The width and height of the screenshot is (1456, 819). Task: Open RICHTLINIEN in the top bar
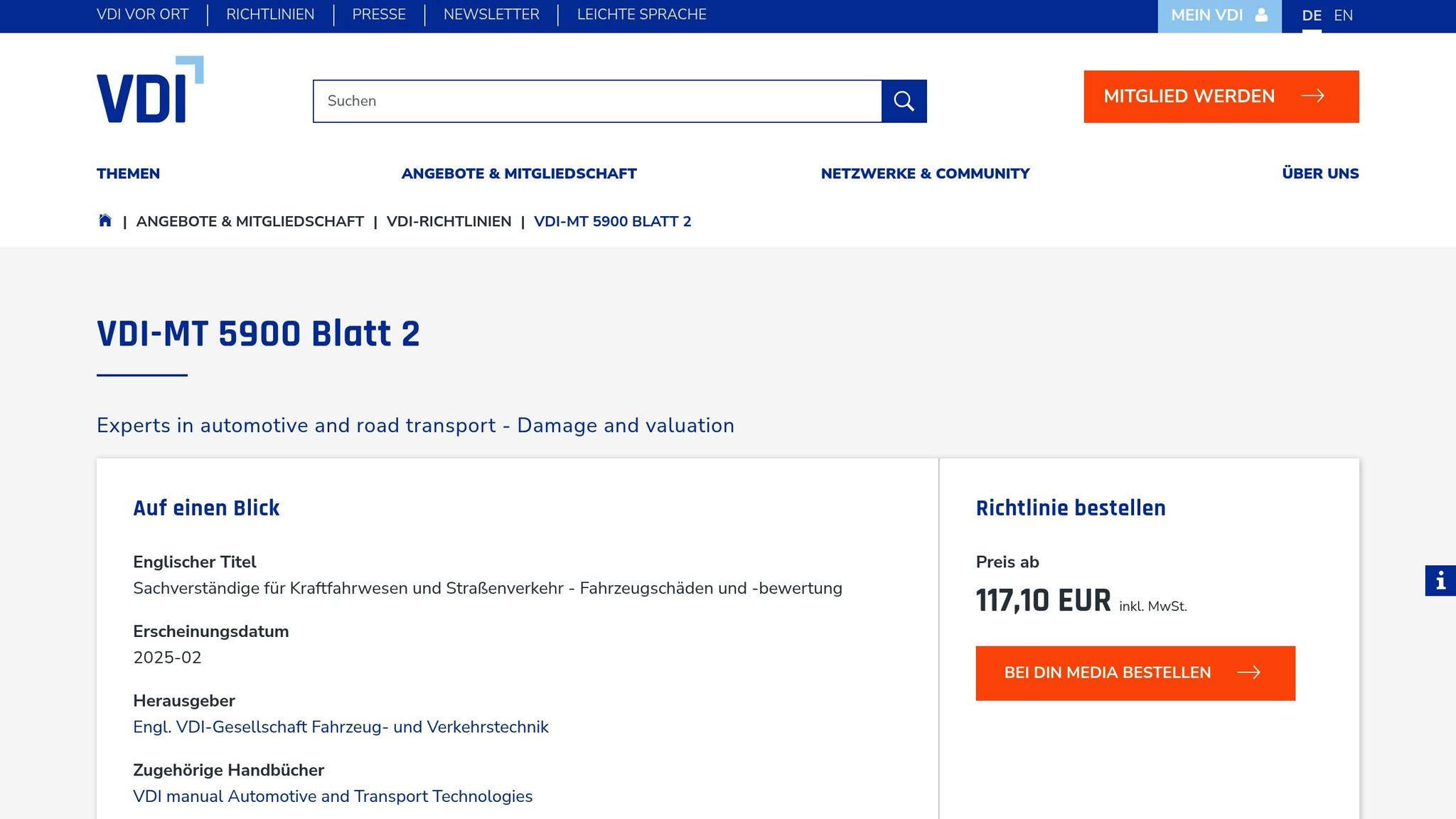coord(270,15)
